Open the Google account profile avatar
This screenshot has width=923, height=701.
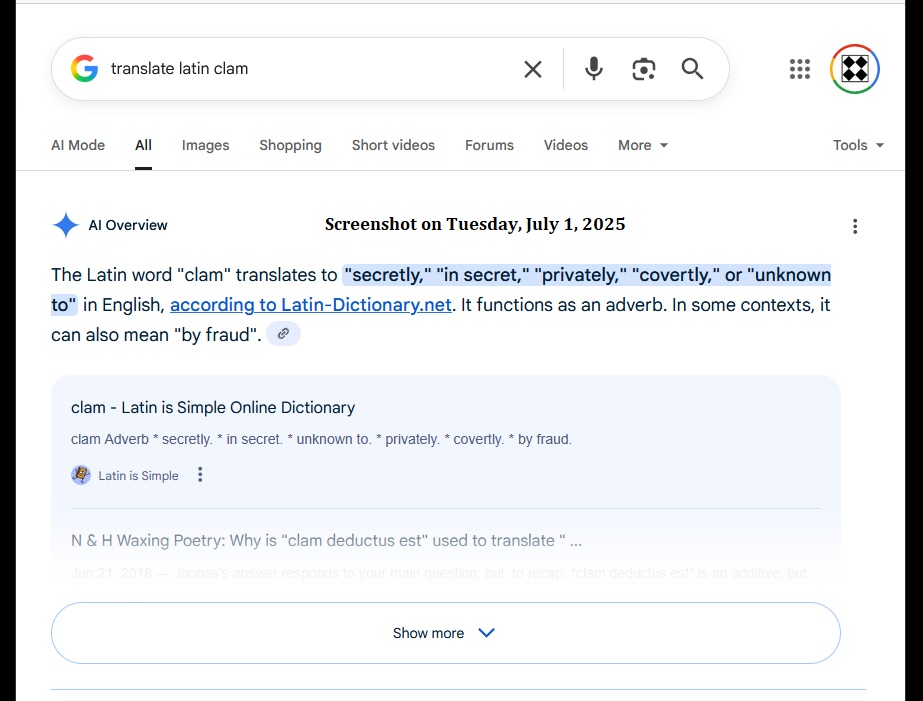[854, 69]
